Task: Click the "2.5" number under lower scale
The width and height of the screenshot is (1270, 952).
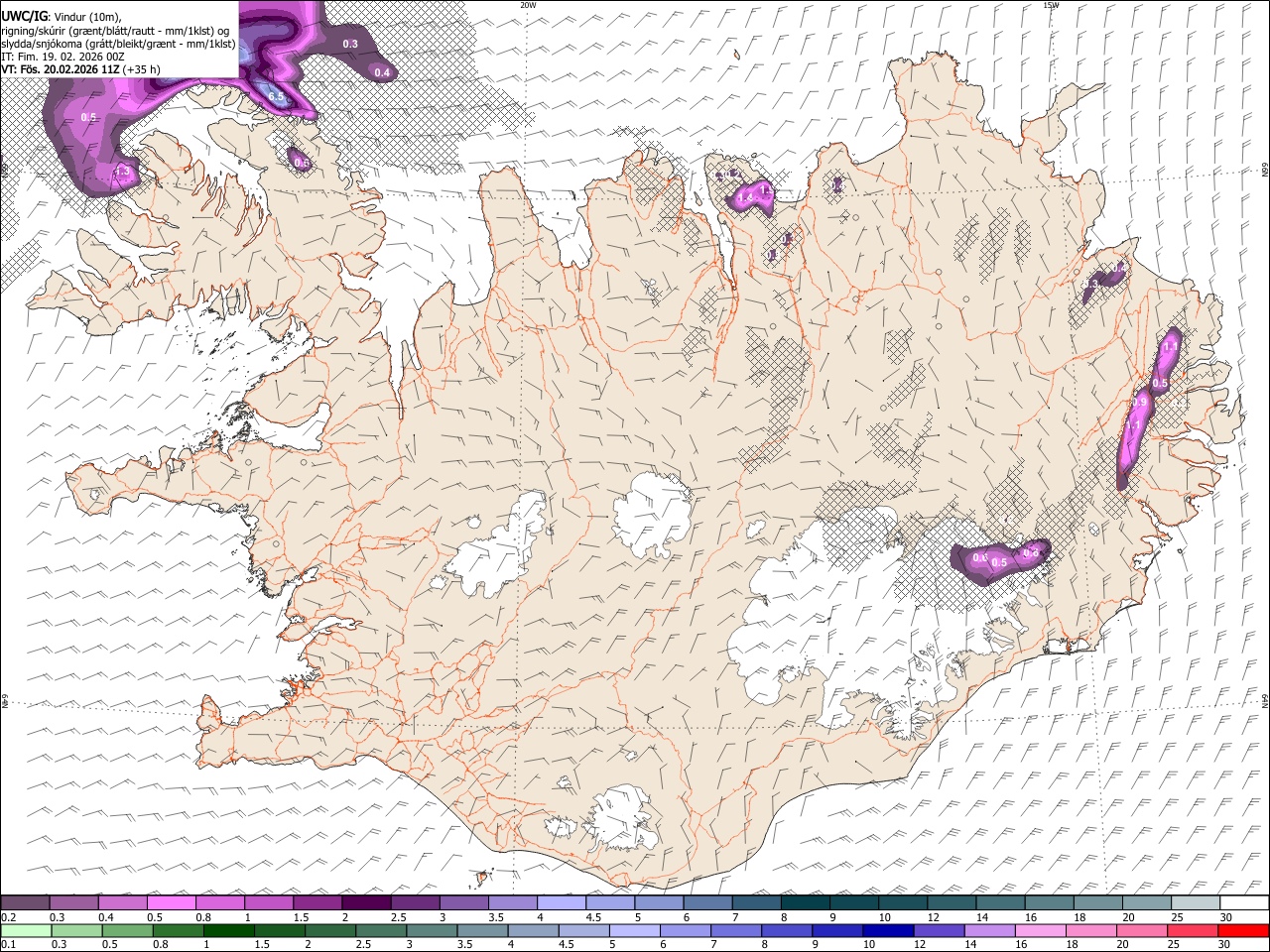Action: tap(363, 944)
